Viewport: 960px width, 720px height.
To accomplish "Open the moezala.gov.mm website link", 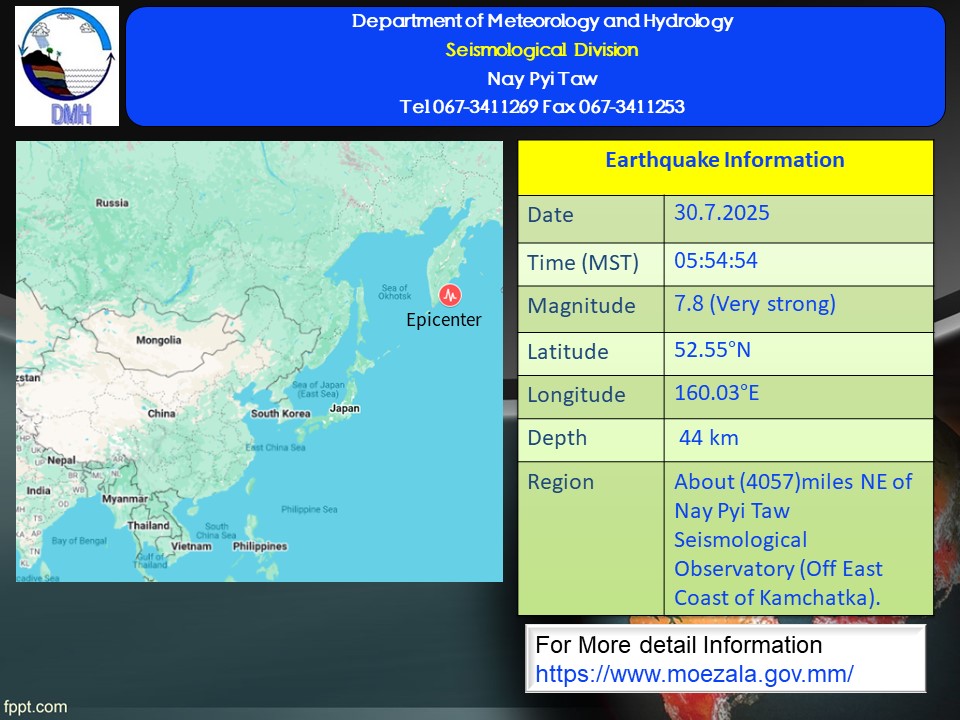I will (694, 674).
